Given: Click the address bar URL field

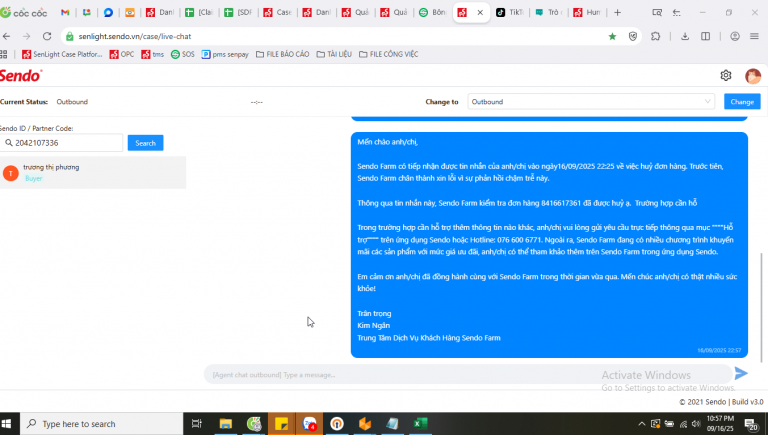Looking at the screenshot, I should 338,36.
